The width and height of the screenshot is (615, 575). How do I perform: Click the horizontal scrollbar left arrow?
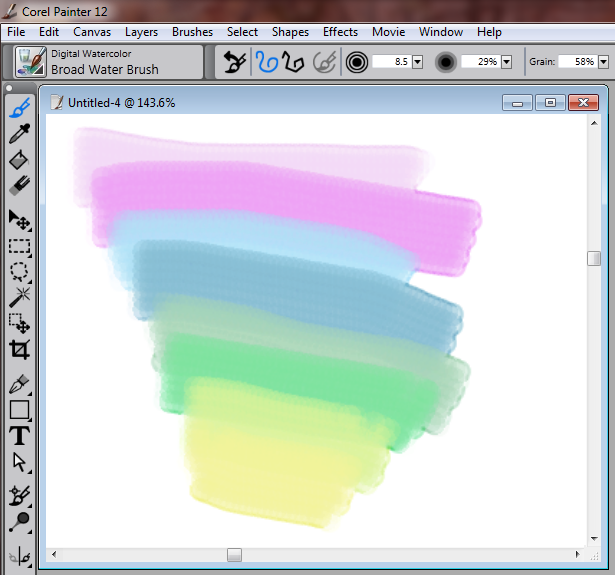(54, 555)
